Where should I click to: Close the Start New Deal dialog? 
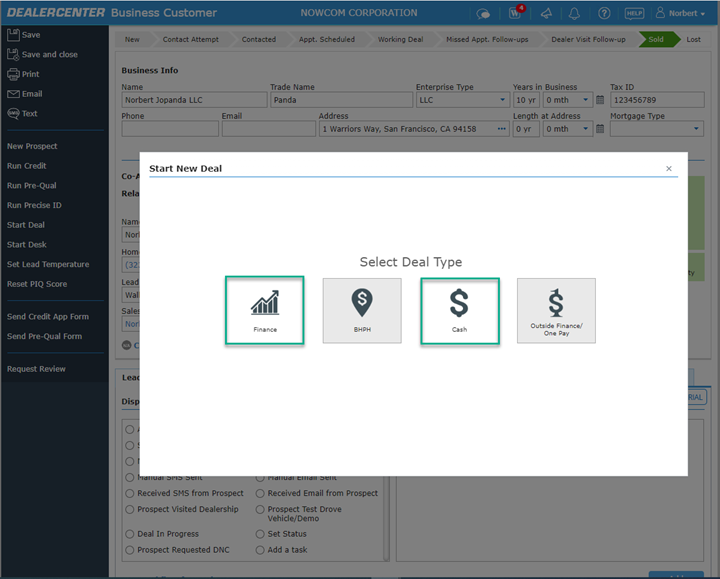click(669, 169)
